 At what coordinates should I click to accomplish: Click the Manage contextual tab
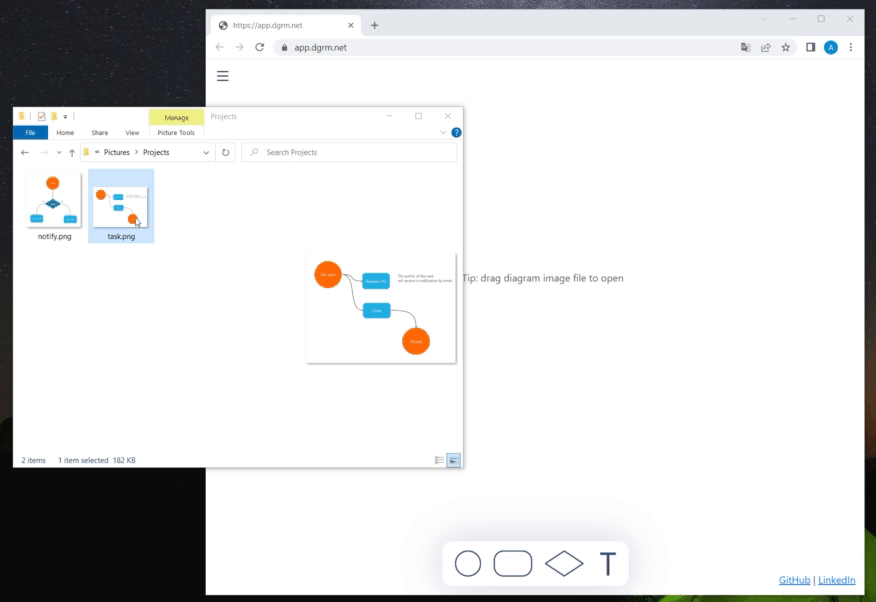click(x=176, y=117)
